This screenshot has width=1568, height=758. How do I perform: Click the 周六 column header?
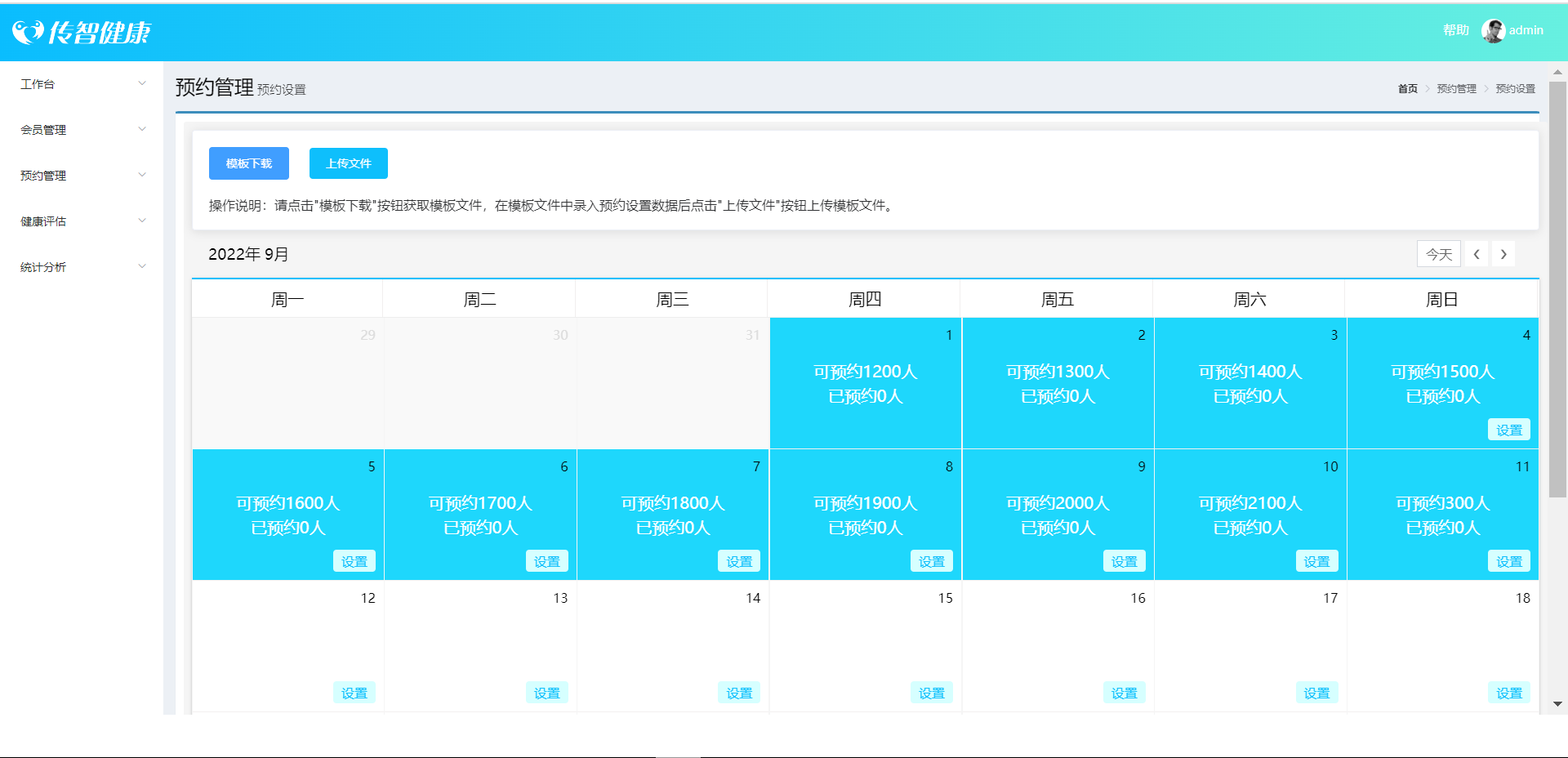(1249, 300)
